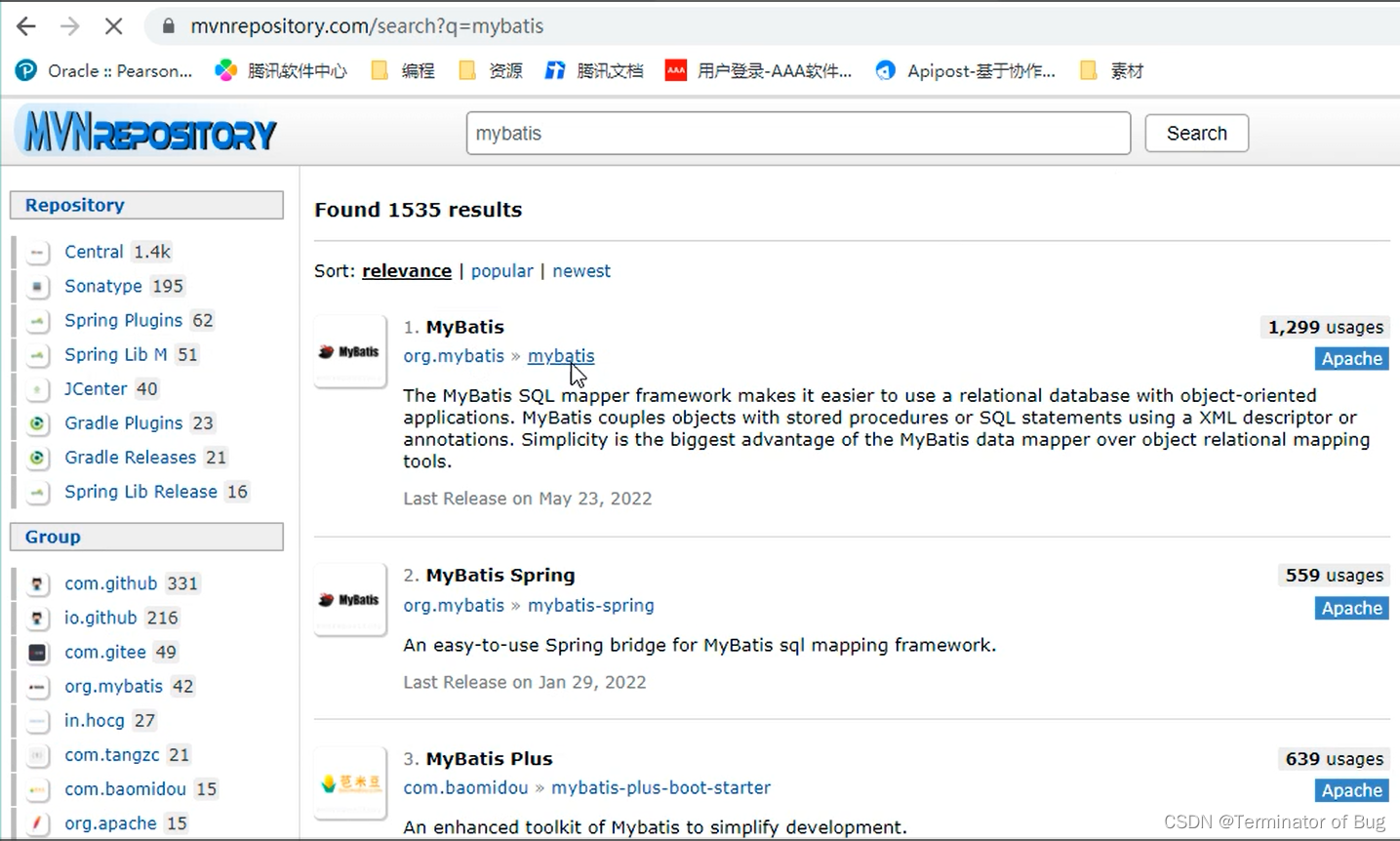The width and height of the screenshot is (1400, 841).
Task: Click the org.mybatis group icon in sidebar
Action: (x=37, y=687)
